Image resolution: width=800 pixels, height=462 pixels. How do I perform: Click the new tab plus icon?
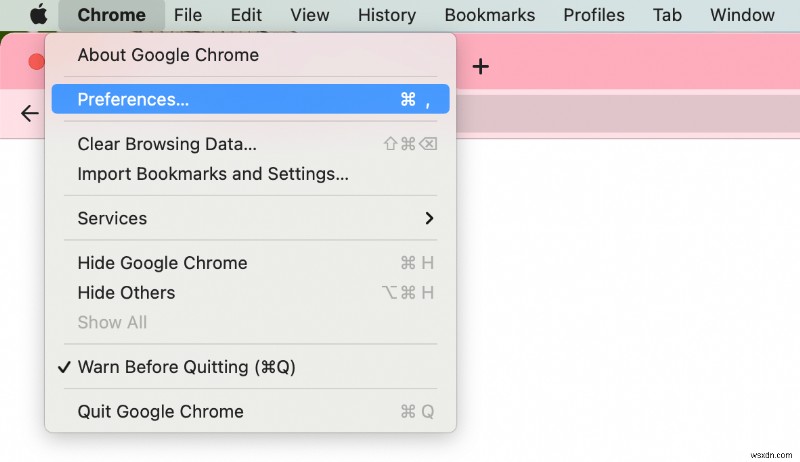(481, 67)
